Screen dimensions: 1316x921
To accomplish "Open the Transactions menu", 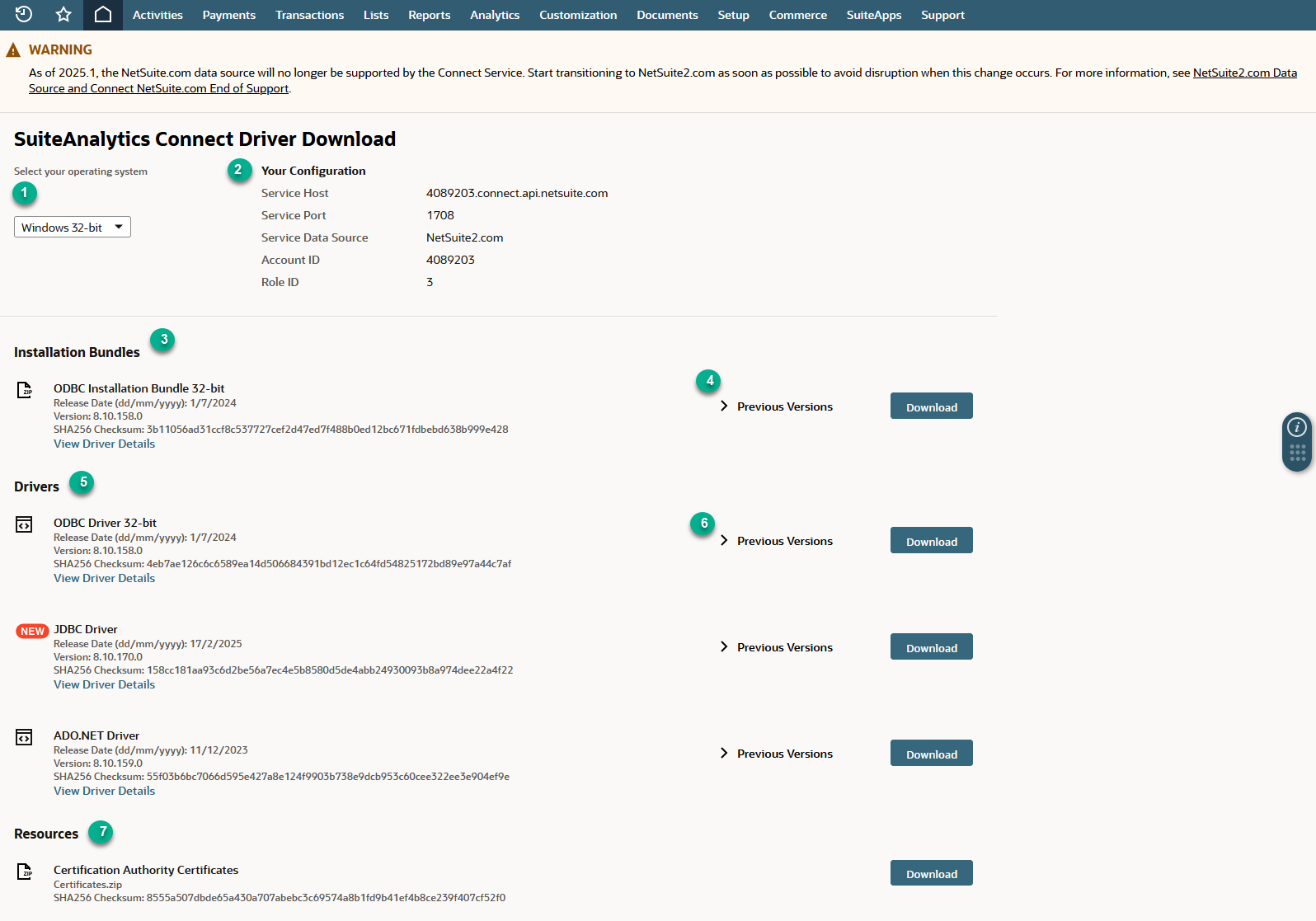I will (x=310, y=15).
